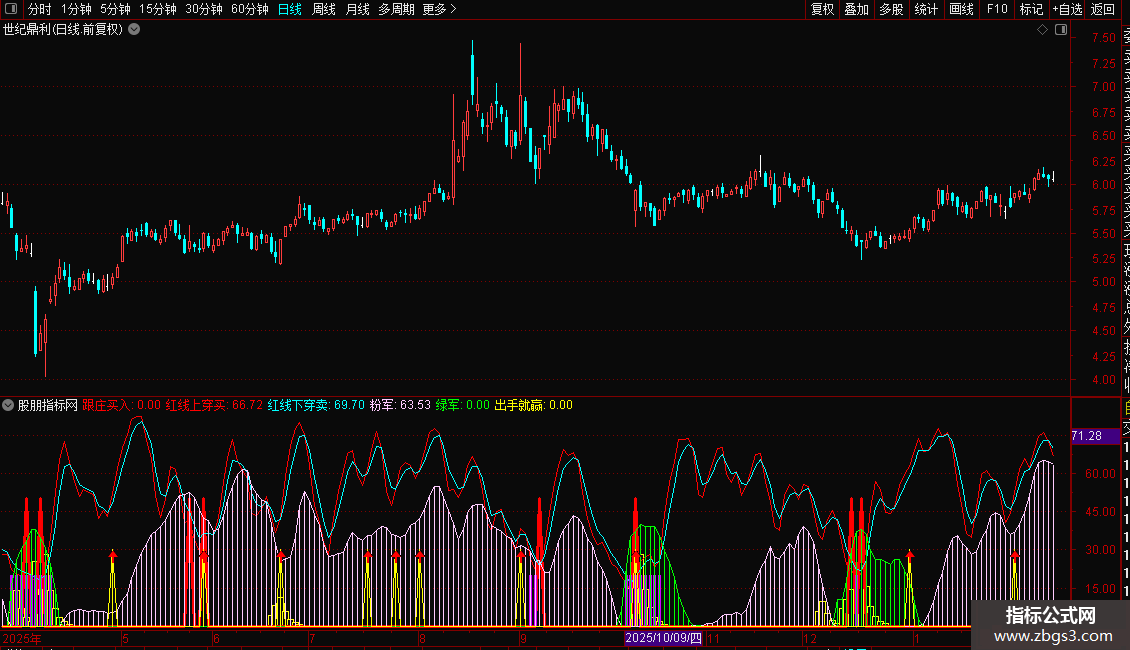
Task: Select the 分时 intraday view
Action: (x=39, y=9)
